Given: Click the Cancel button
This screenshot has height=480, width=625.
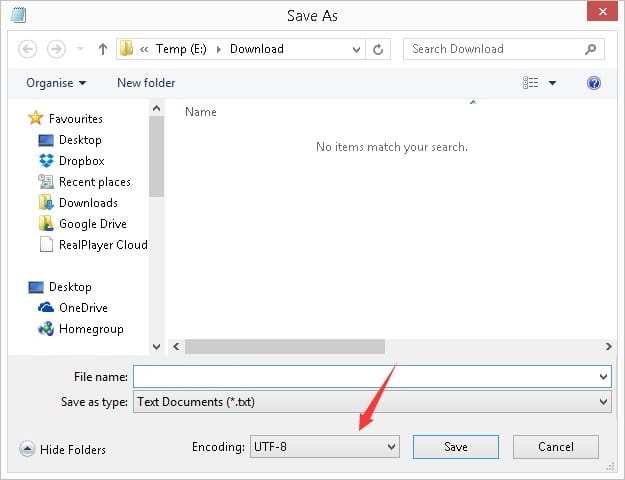Looking at the screenshot, I should pos(556,447).
